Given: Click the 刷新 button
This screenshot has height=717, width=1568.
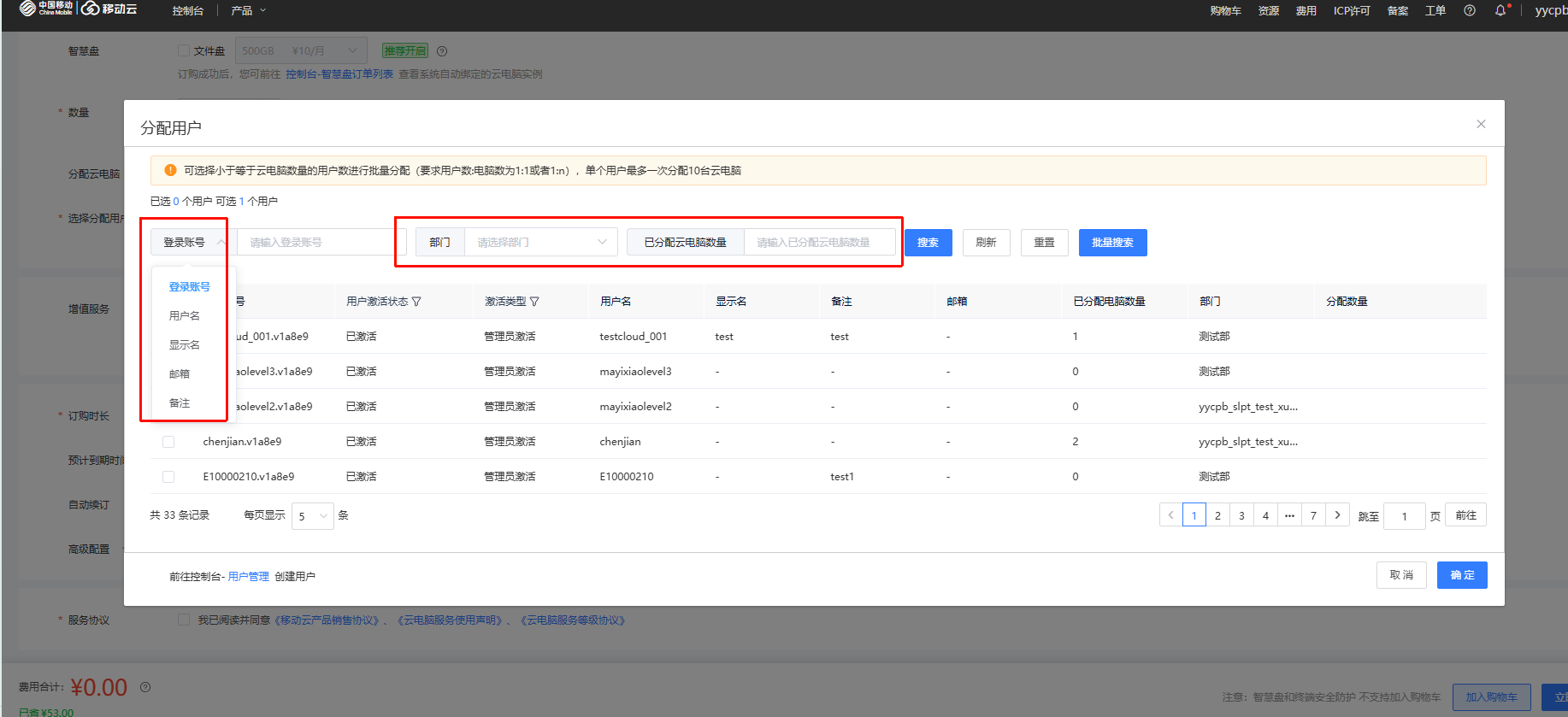Looking at the screenshot, I should click(x=987, y=243).
